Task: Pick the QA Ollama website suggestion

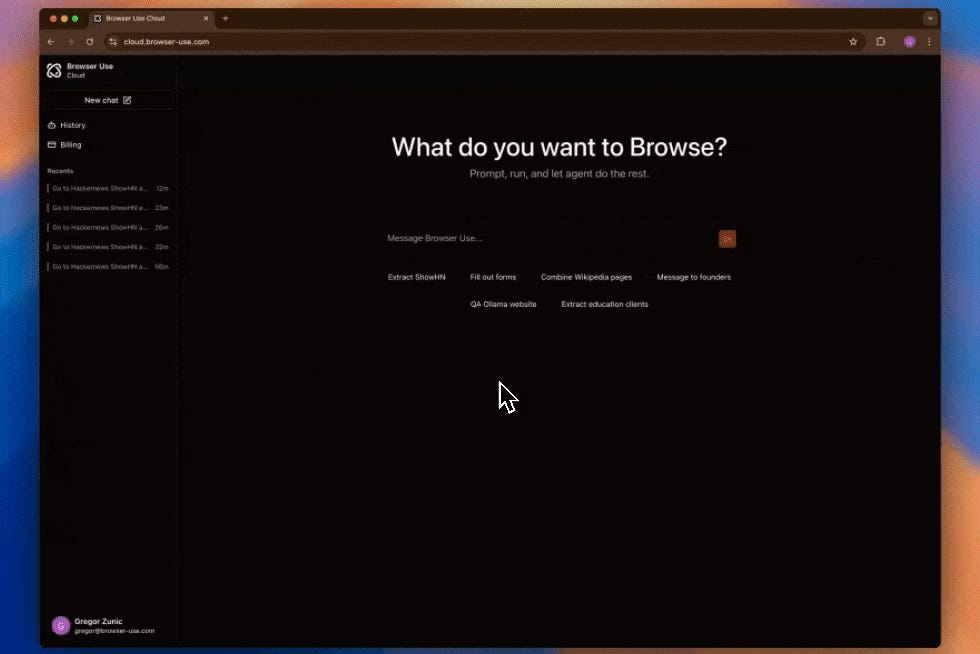Action: pos(503,304)
